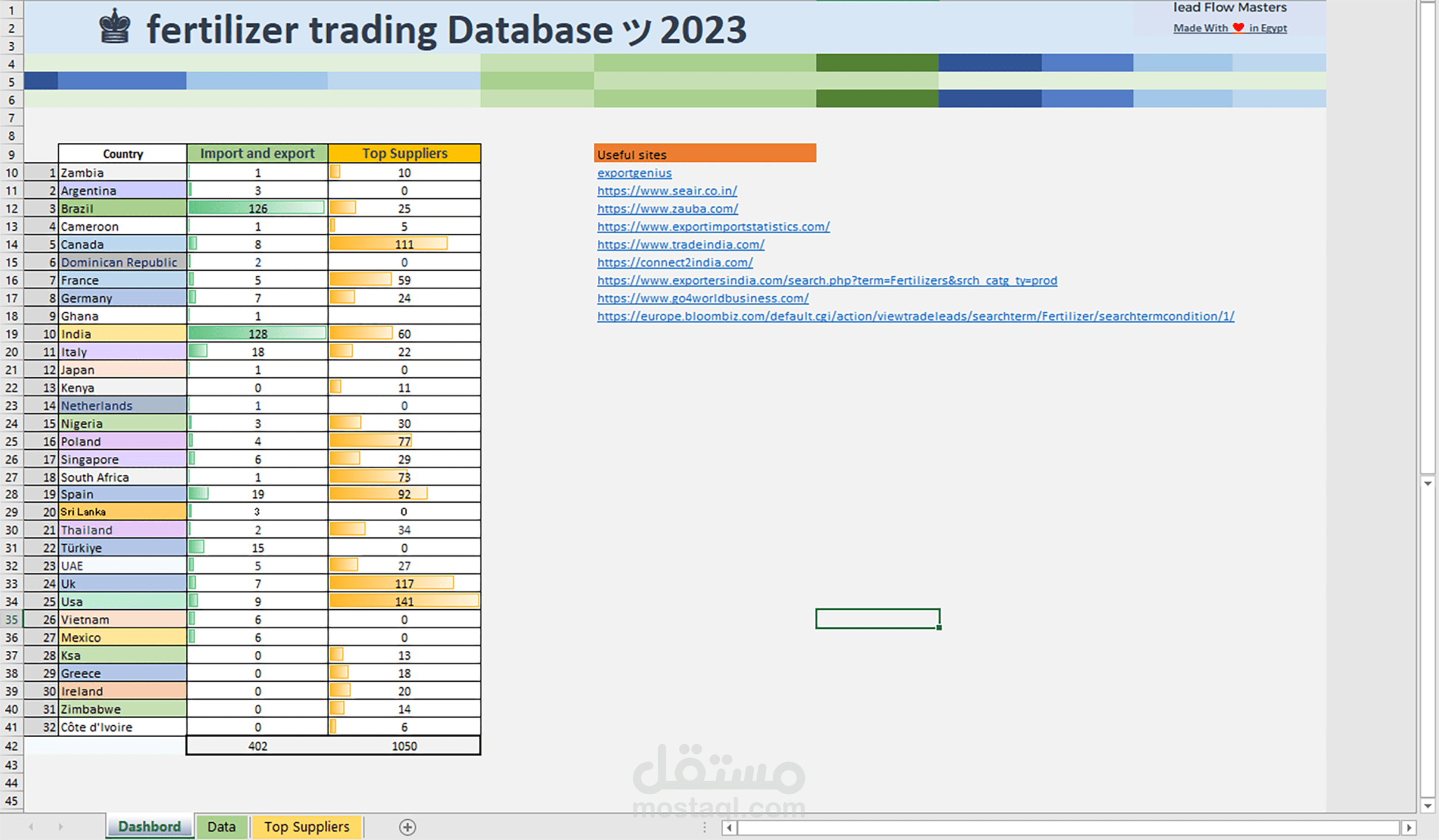Follow the go4worldbusiness.com link

click(703, 298)
